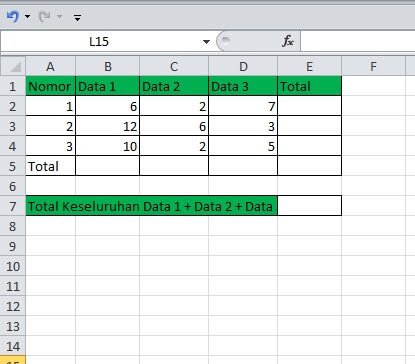Screen dimensions: 415x364
Task: Select column D header
Action: (x=243, y=66)
